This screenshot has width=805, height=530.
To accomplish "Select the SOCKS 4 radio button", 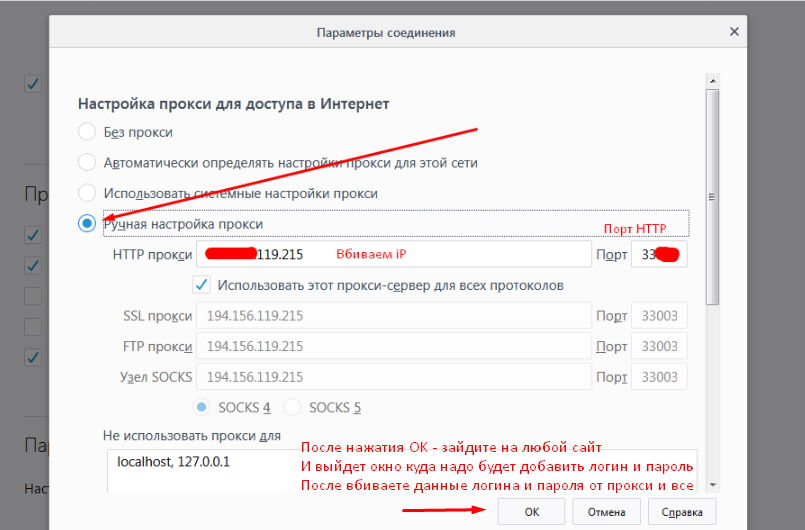I will pos(202,408).
